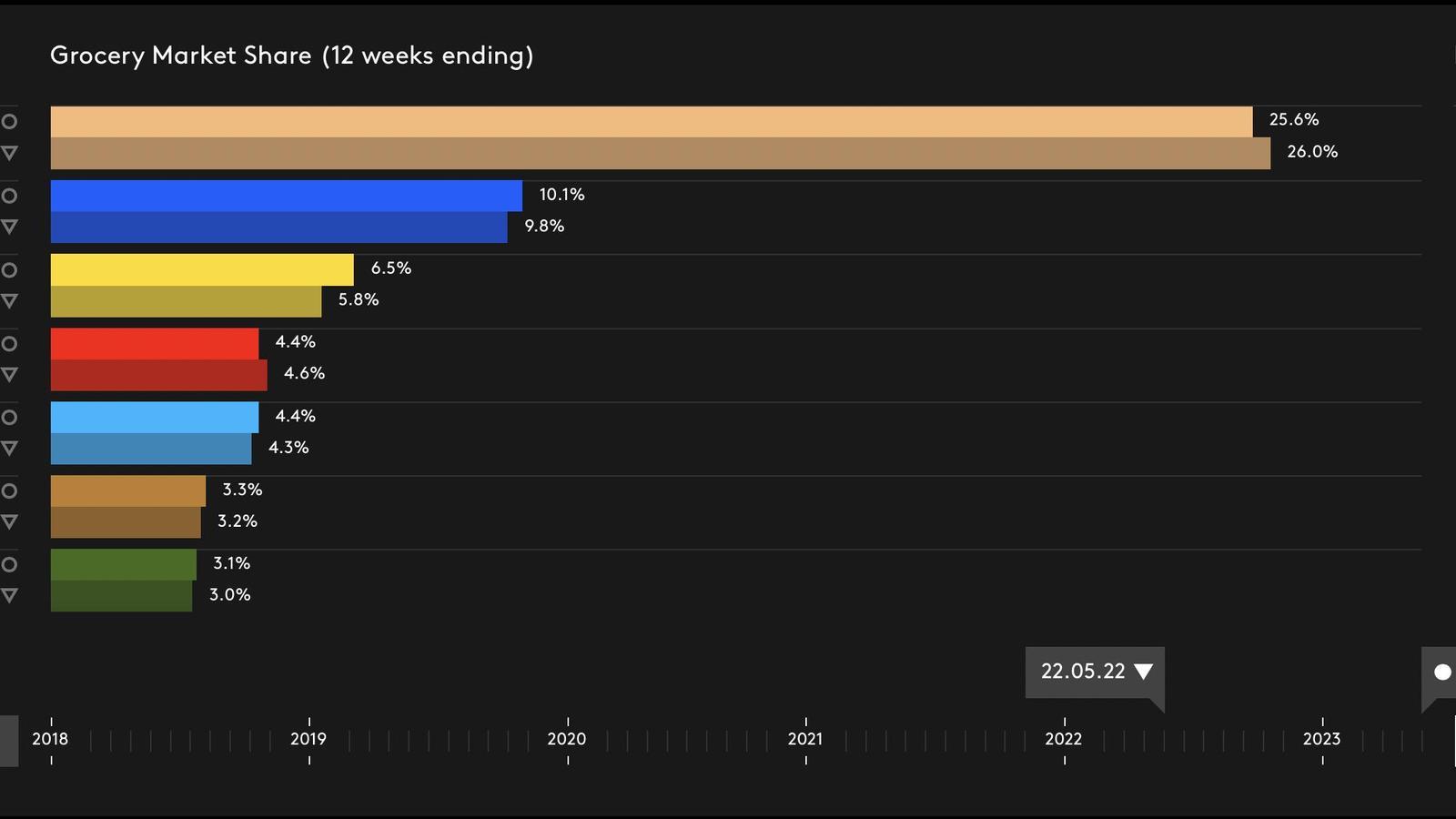Jump to 2021 on the timeline

pos(805,739)
